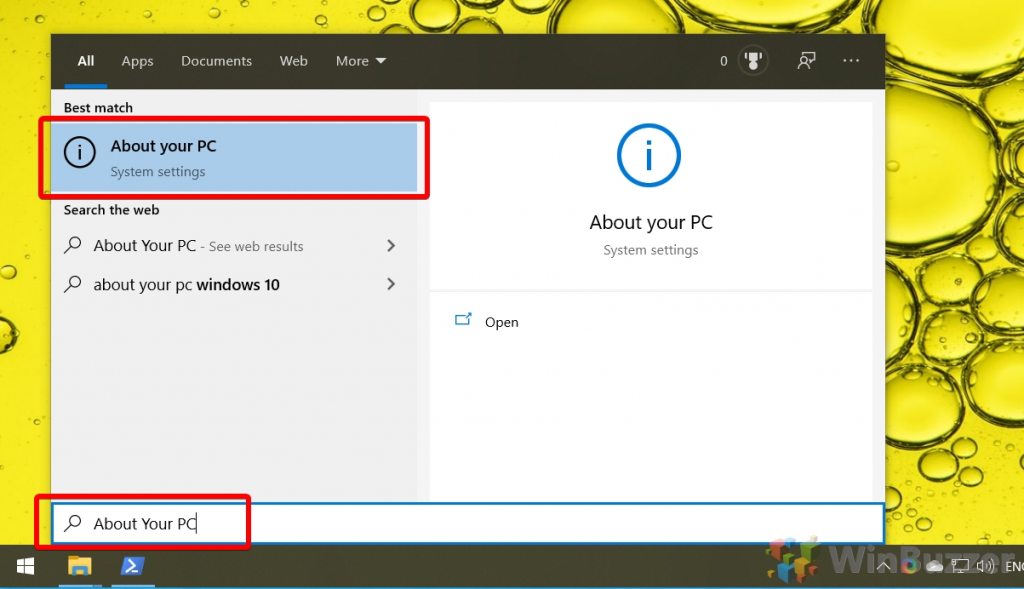
Task: Expand the More filter dropdown
Action: point(360,61)
